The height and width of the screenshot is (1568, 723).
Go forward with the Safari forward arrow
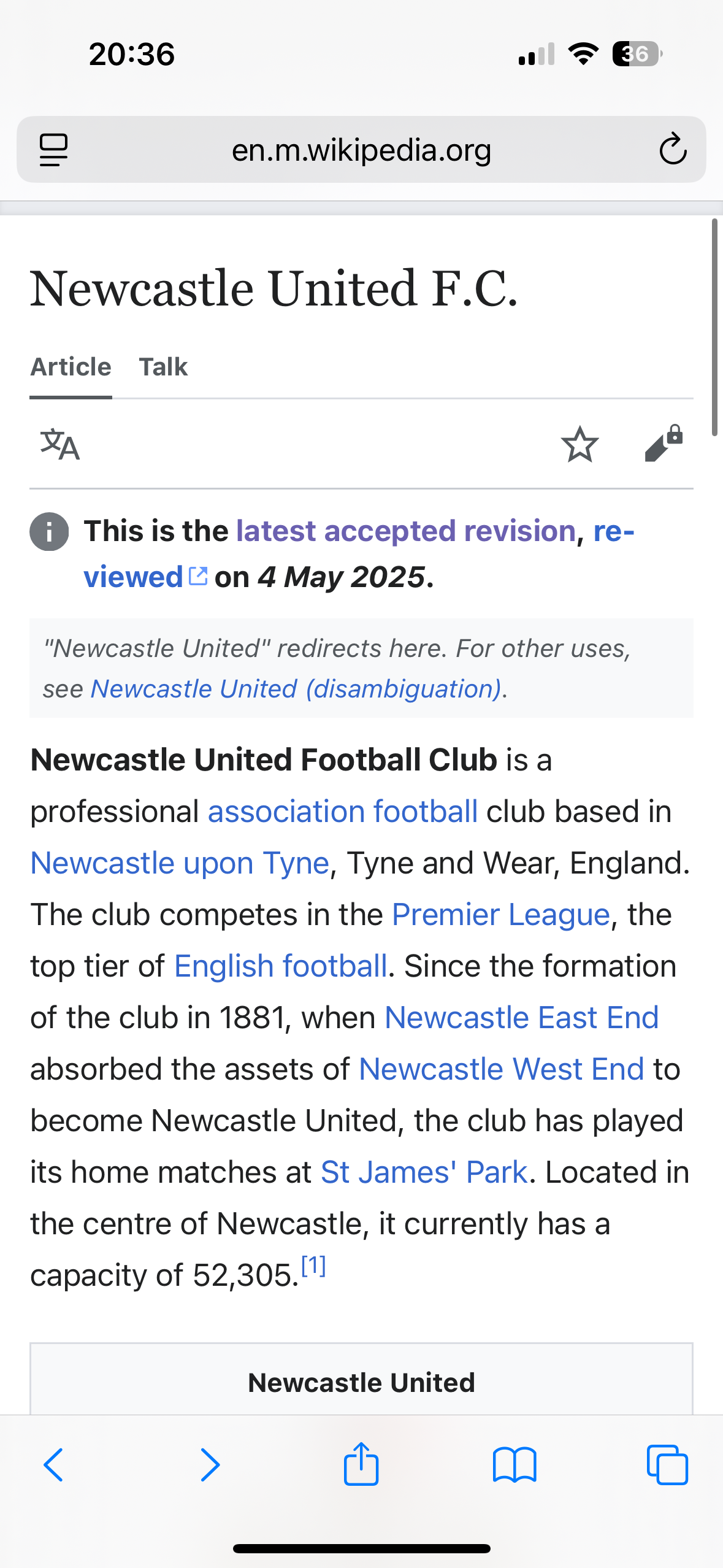pos(210,1465)
